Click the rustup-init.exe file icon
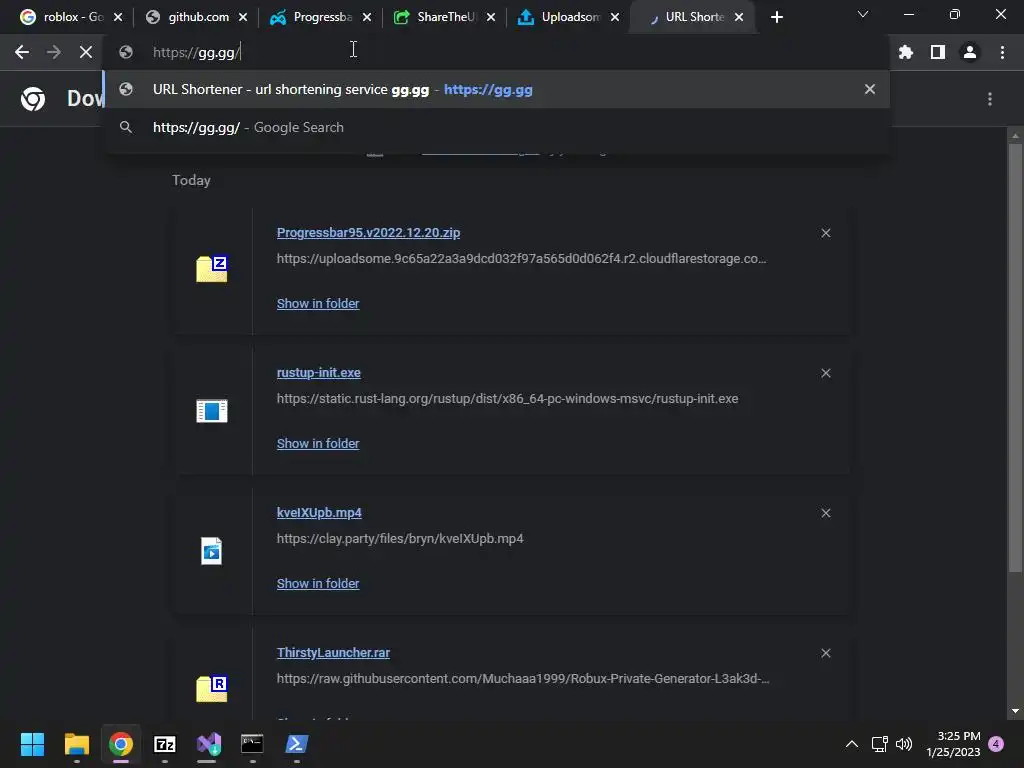The width and height of the screenshot is (1024, 768). click(212, 411)
